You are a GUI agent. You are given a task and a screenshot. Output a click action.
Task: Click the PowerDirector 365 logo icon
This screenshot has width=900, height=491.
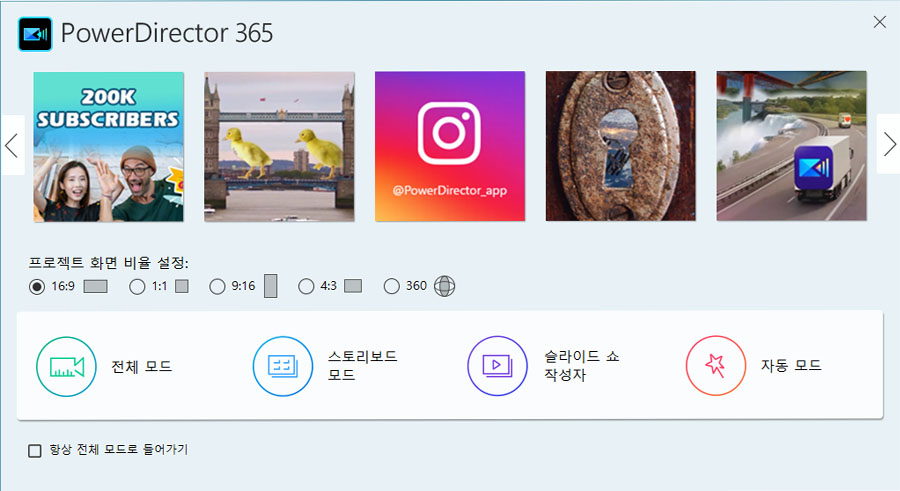tap(35, 34)
